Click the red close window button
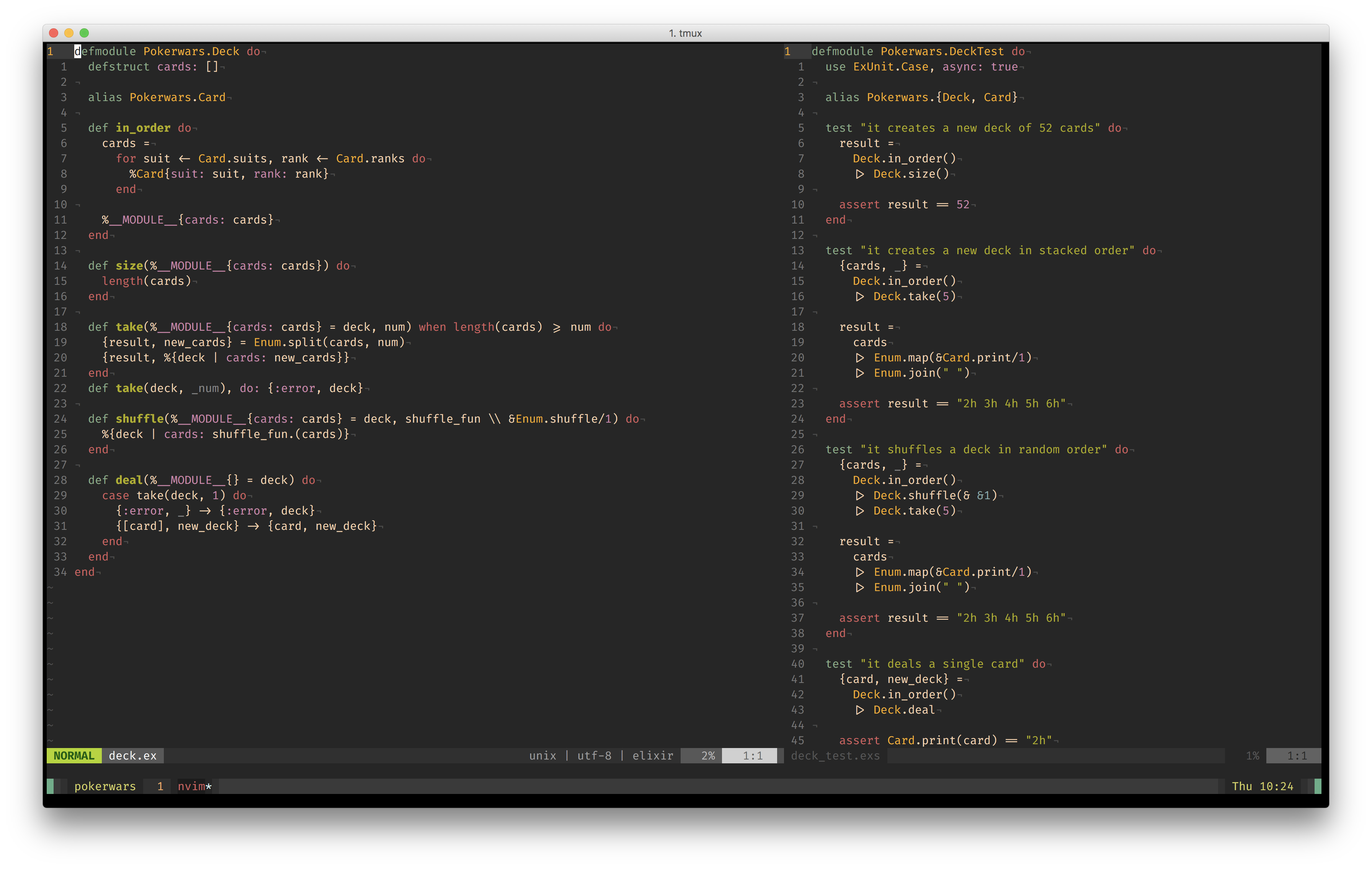Viewport: 1372px width, 869px height. [54, 33]
